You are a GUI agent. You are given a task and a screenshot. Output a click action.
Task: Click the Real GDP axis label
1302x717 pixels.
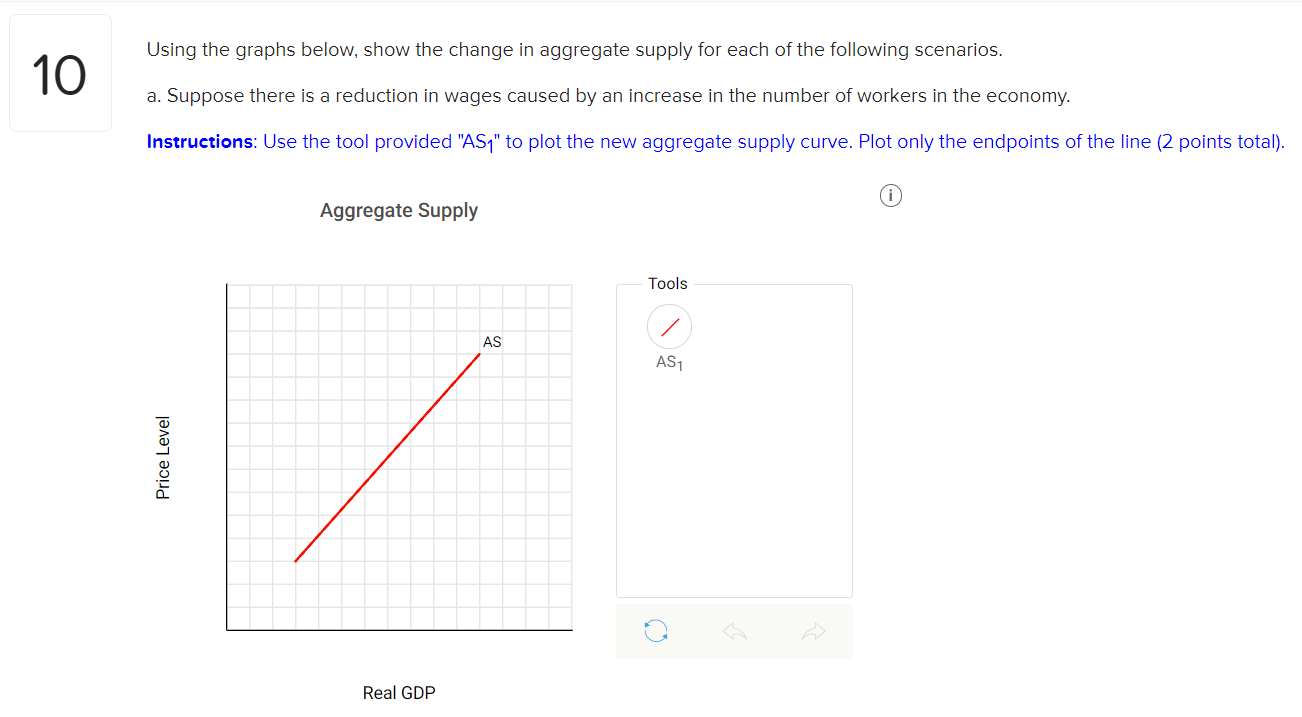[399, 692]
